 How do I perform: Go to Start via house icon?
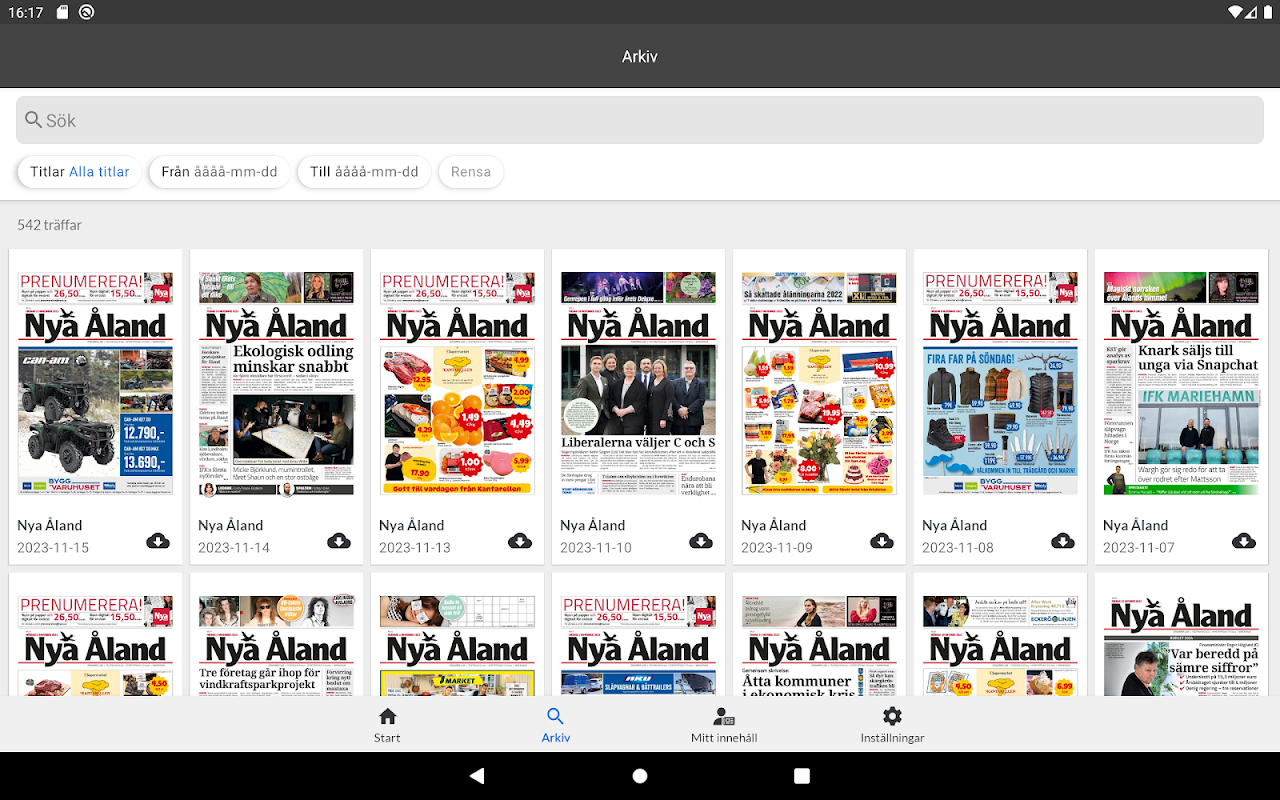[387, 716]
